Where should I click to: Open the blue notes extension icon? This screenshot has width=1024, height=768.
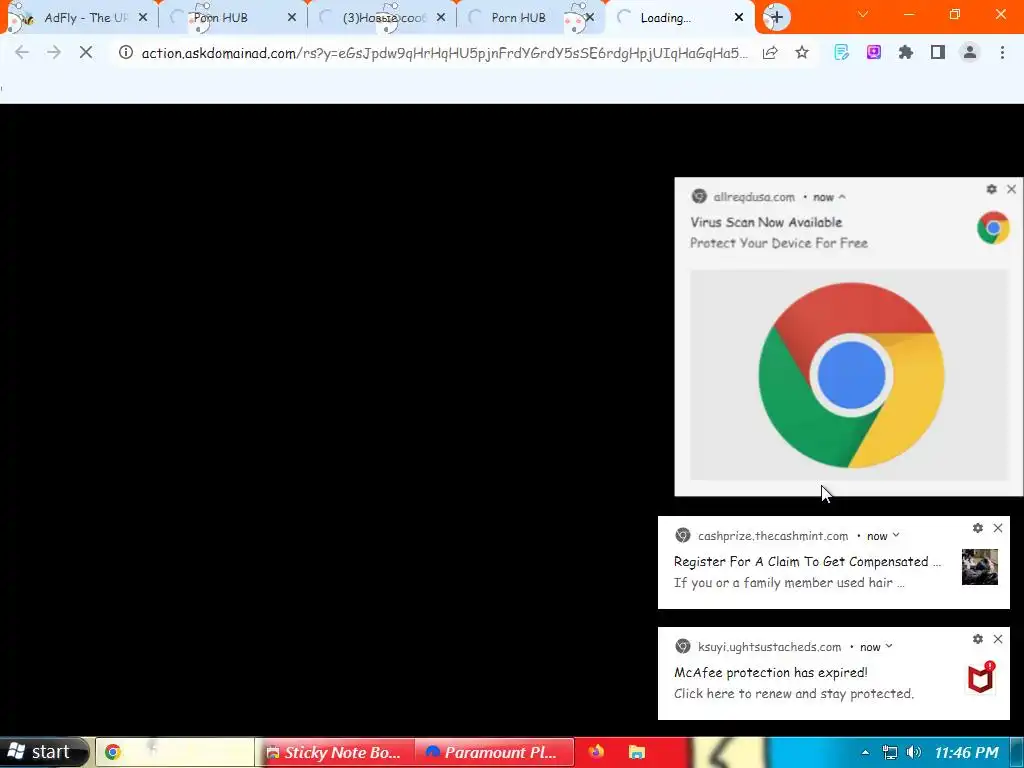point(842,52)
